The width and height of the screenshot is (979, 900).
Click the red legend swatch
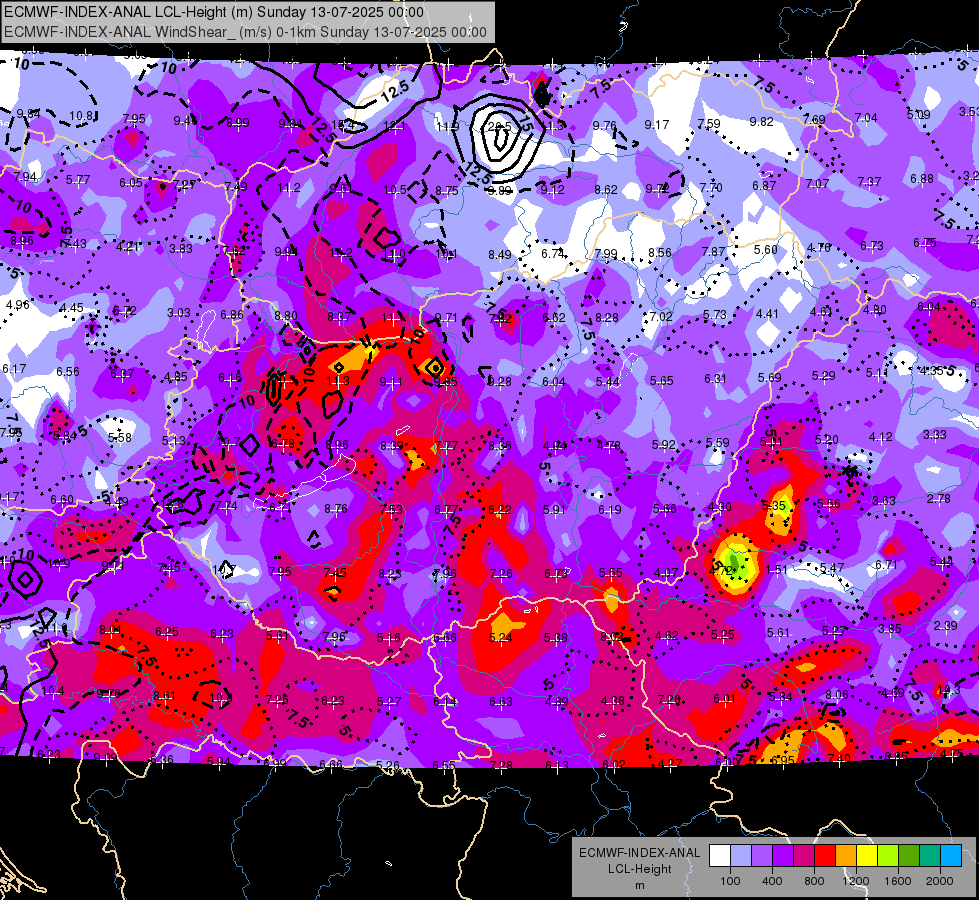pyautogui.click(x=825, y=856)
